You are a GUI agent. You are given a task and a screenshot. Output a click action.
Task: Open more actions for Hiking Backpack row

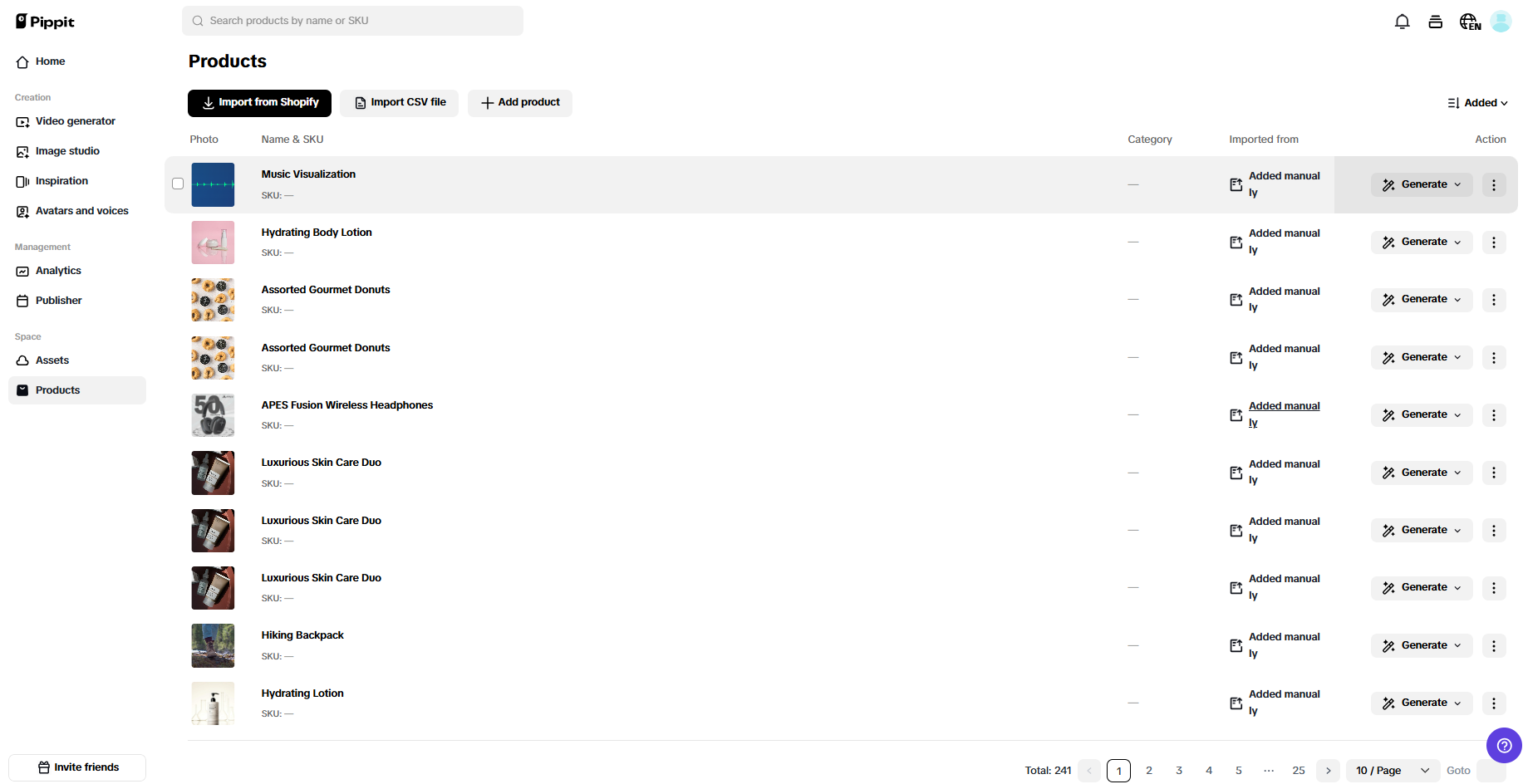click(1493, 645)
